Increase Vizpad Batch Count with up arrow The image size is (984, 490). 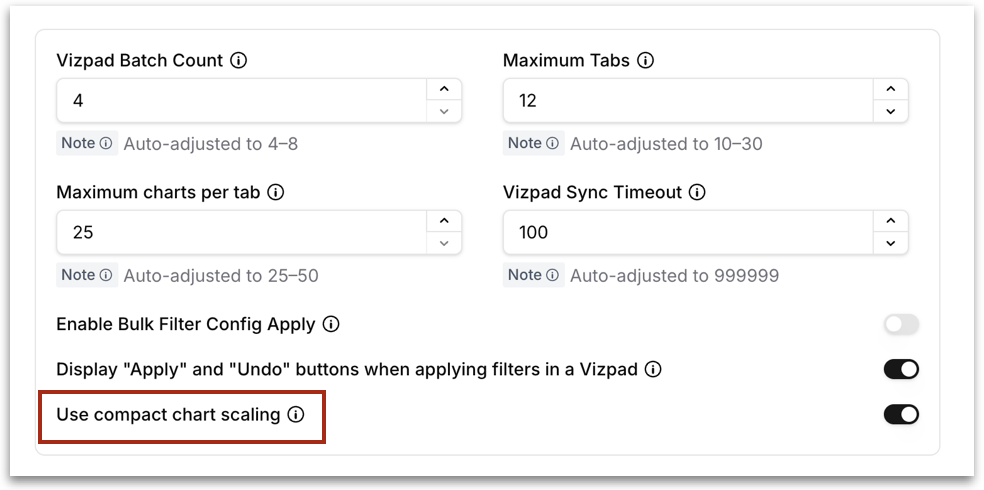(x=444, y=89)
